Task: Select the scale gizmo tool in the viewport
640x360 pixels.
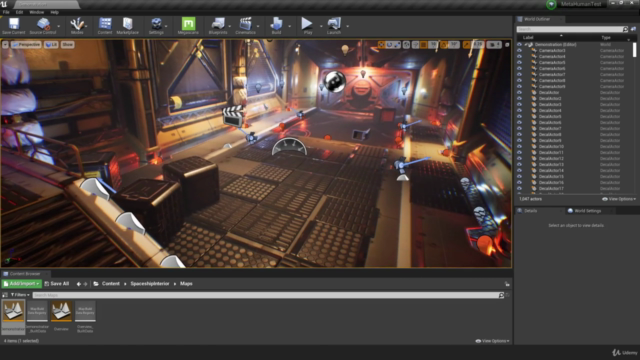Action: tap(397, 44)
